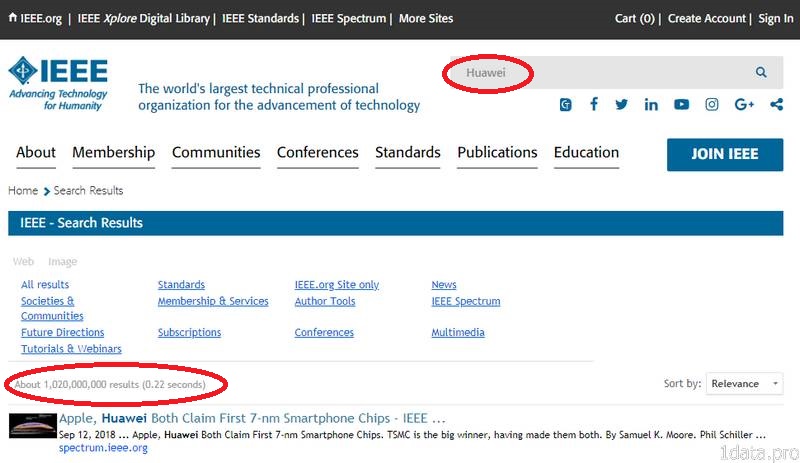Open the IEEE Facebook page icon

pos(594,104)
